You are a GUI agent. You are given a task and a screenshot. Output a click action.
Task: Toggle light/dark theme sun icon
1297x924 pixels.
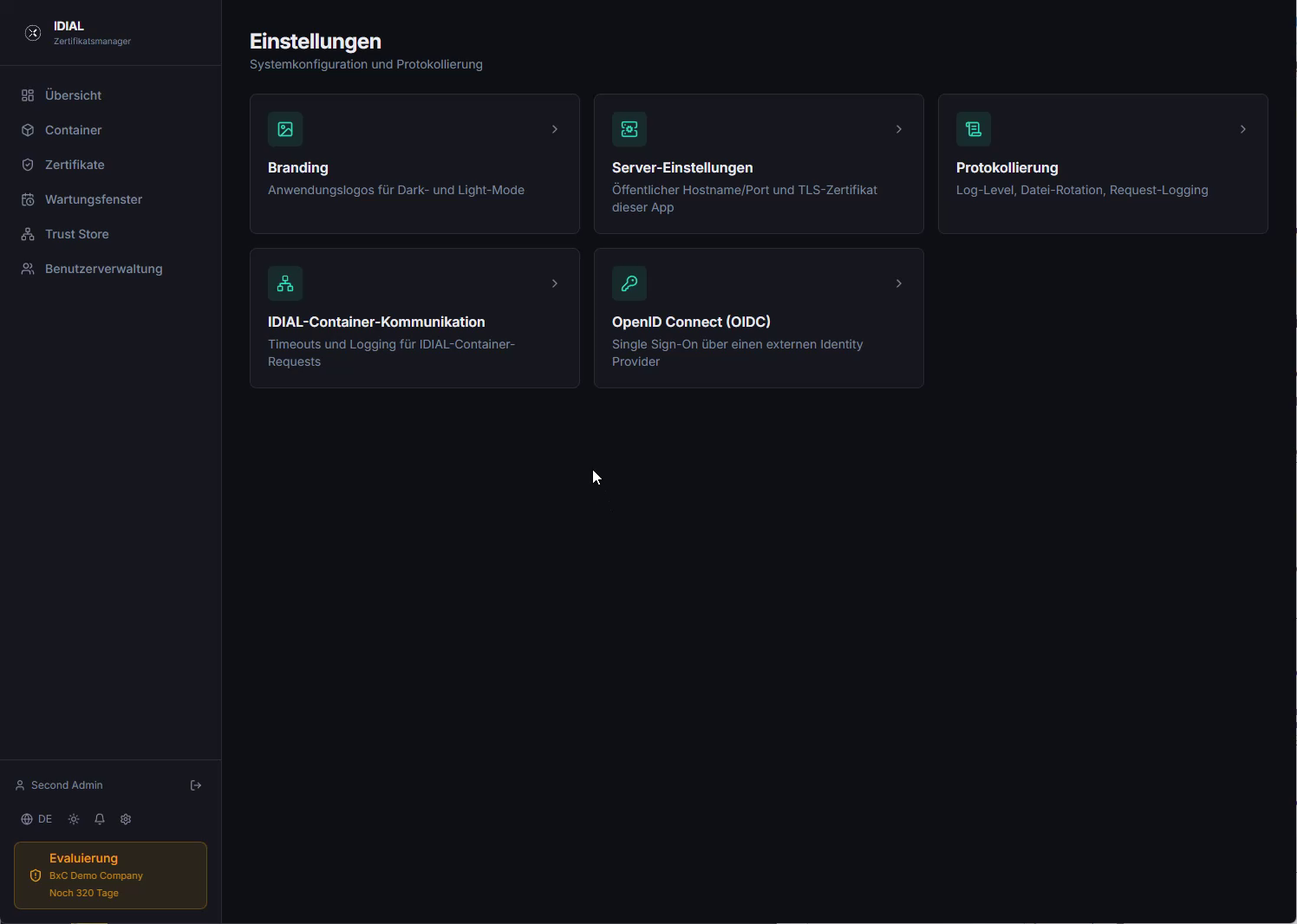click(x=74, y=819)
